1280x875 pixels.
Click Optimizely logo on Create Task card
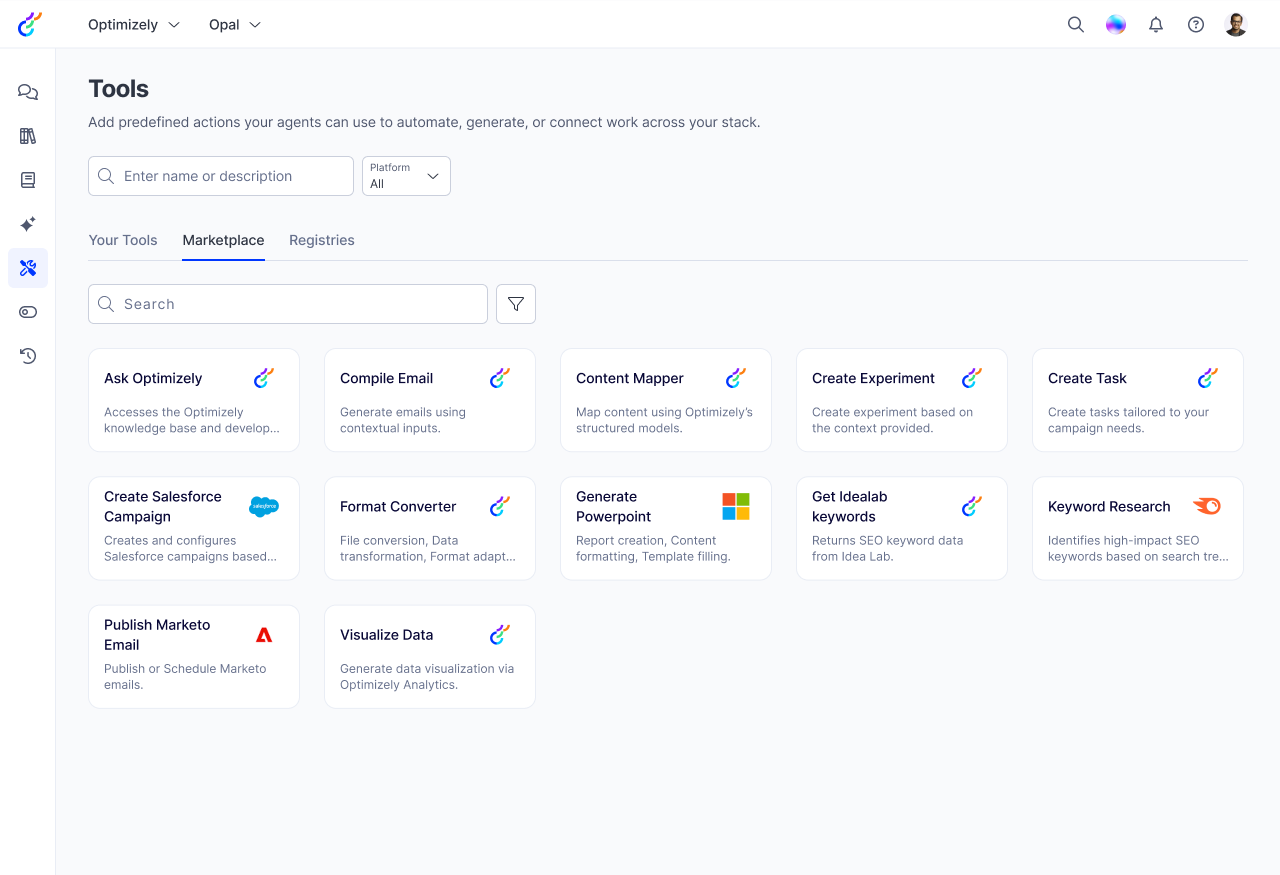pyautogui.click(x=1208, y=378)
